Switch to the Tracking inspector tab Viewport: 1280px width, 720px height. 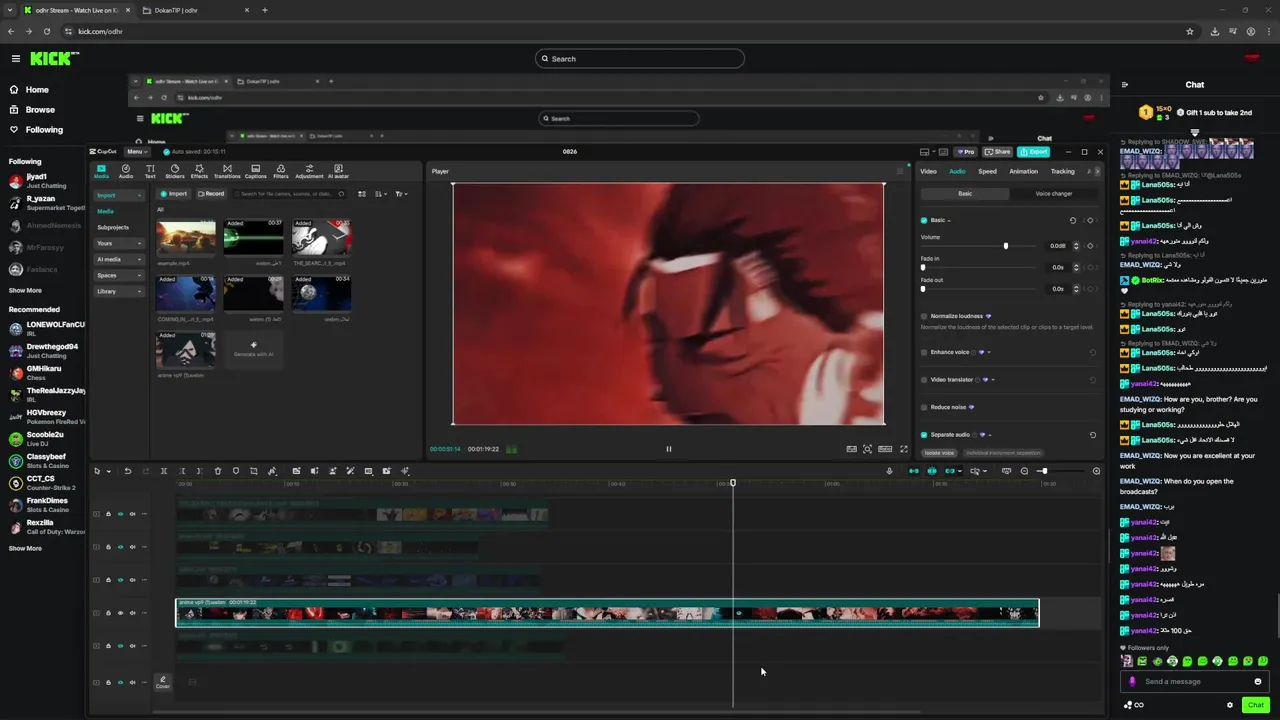click(x=1062, y=171)
